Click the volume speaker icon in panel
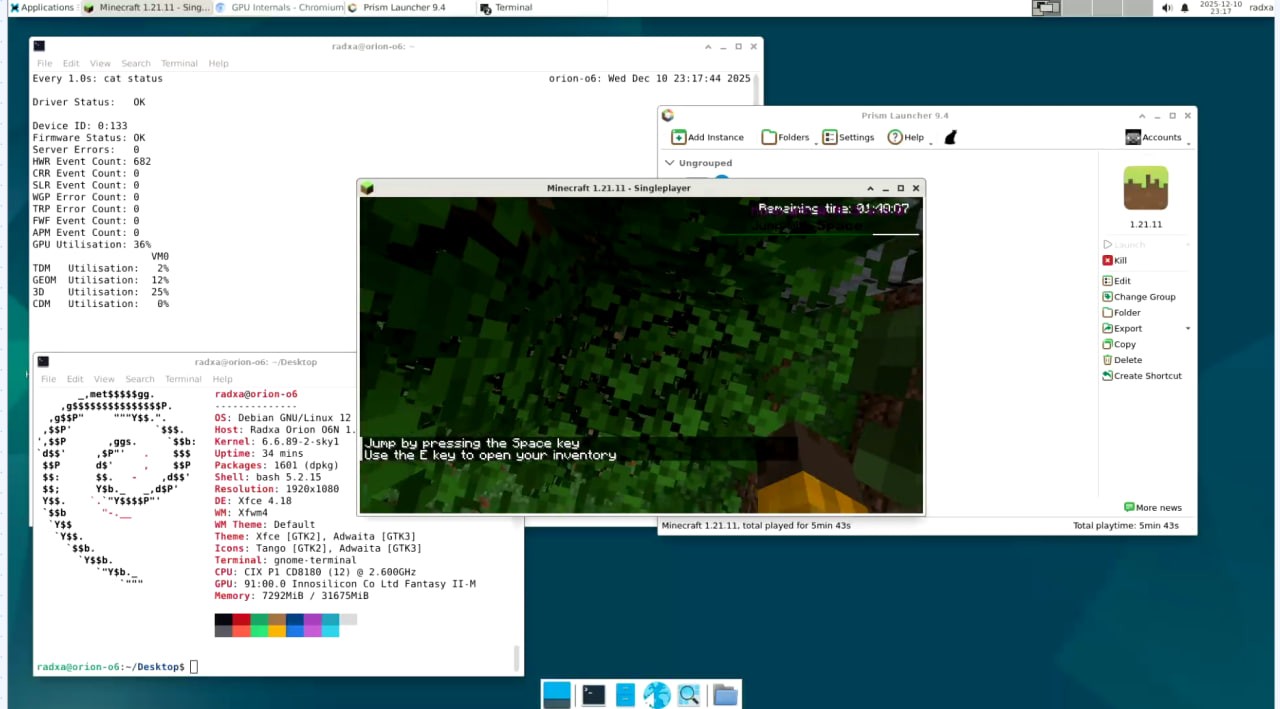 pos(1166,8)
